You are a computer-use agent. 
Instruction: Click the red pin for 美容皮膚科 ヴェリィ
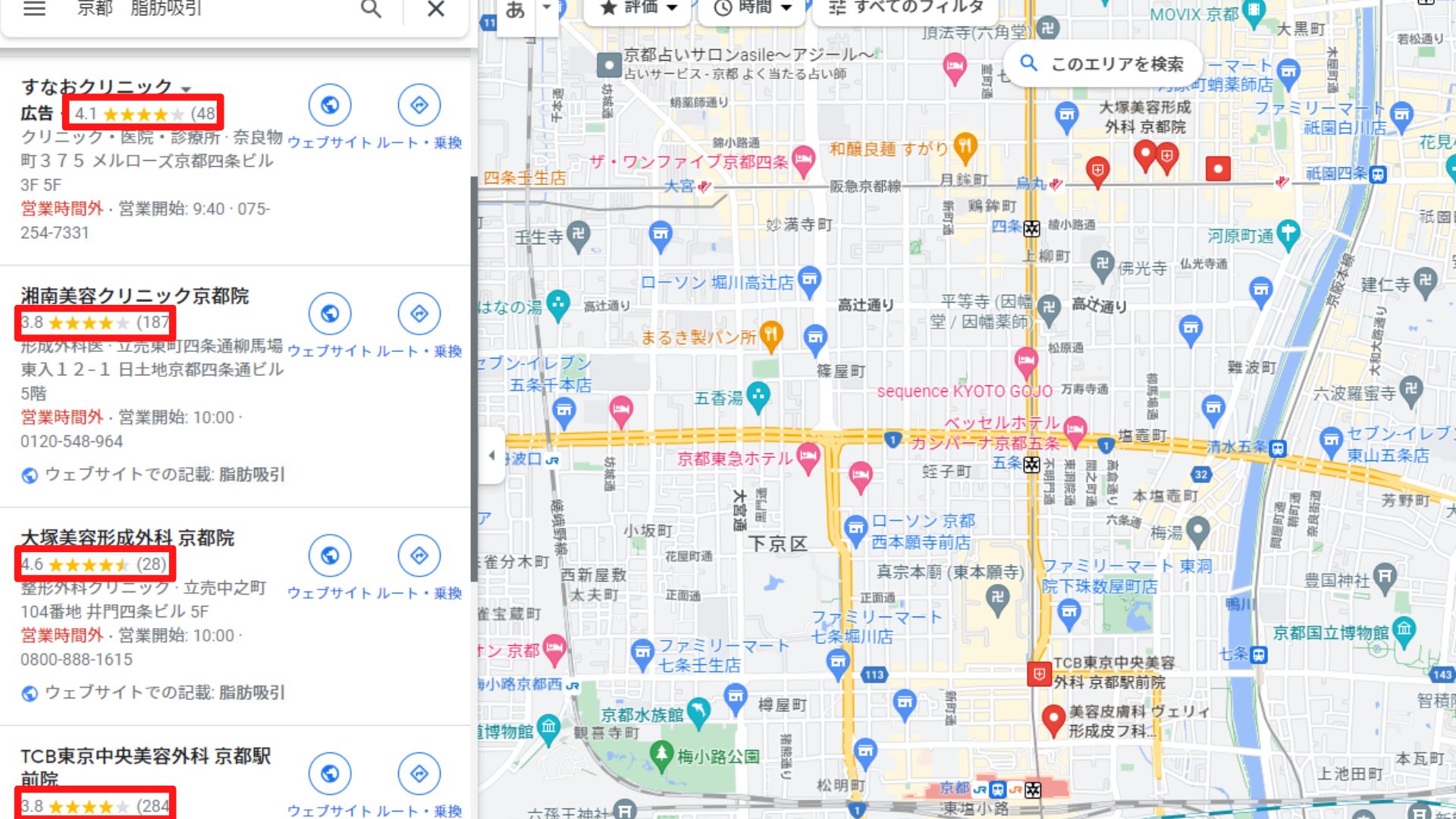(x=1053, y=719)
